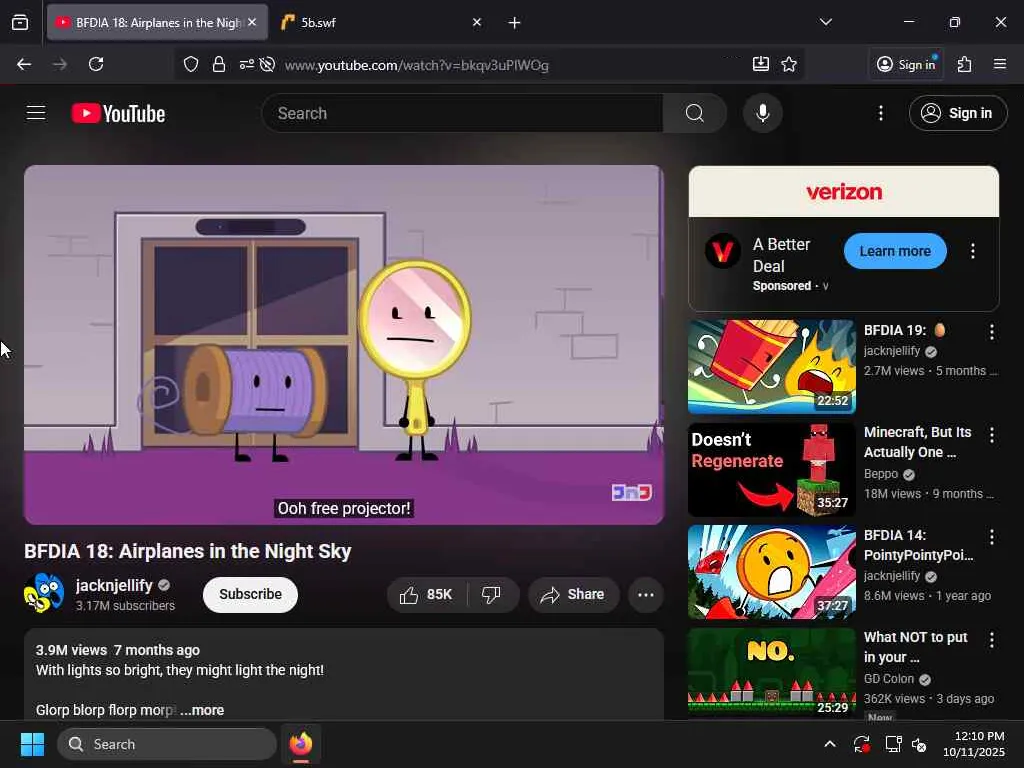Open Firefox application menu
This screenshot has width=1024, height=768.
pyautogui.click(x=1000, y=64)
